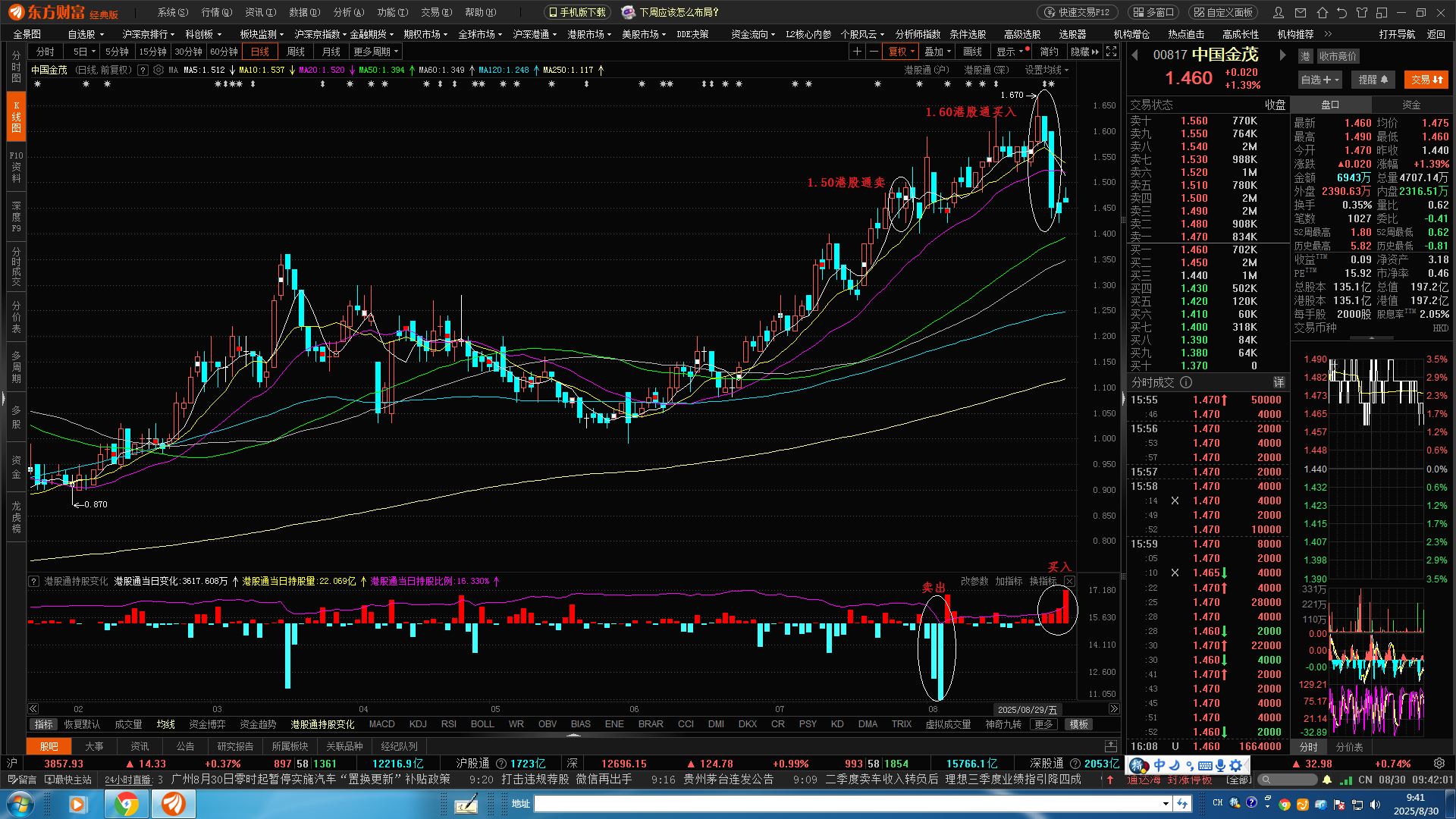Go to previous stock arrow
Image resolution: width=1456 pixels, height=819 pixels.
[x=1135, y=55]
